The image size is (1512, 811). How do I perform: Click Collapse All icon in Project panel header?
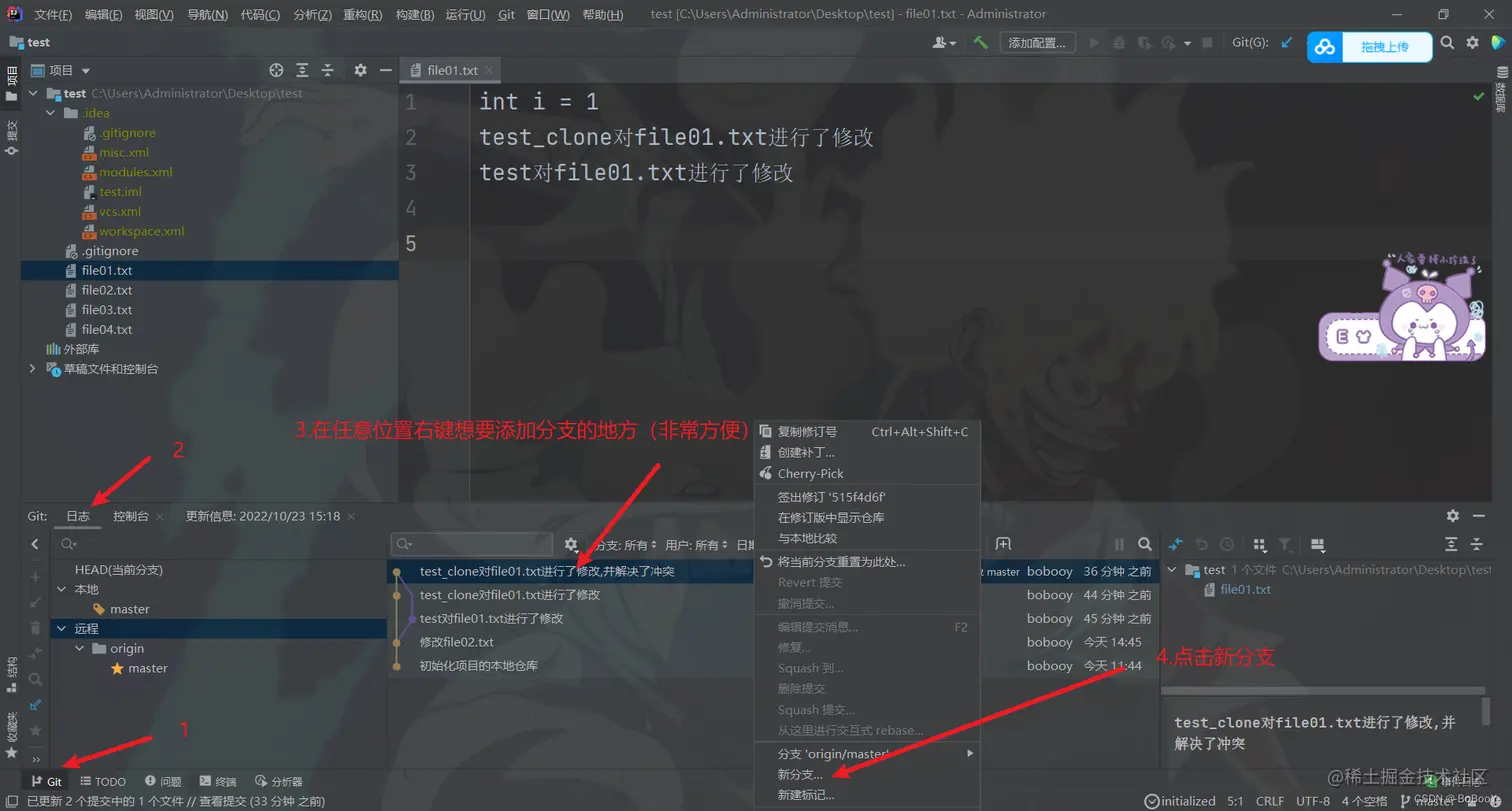(x=327, y=70)
